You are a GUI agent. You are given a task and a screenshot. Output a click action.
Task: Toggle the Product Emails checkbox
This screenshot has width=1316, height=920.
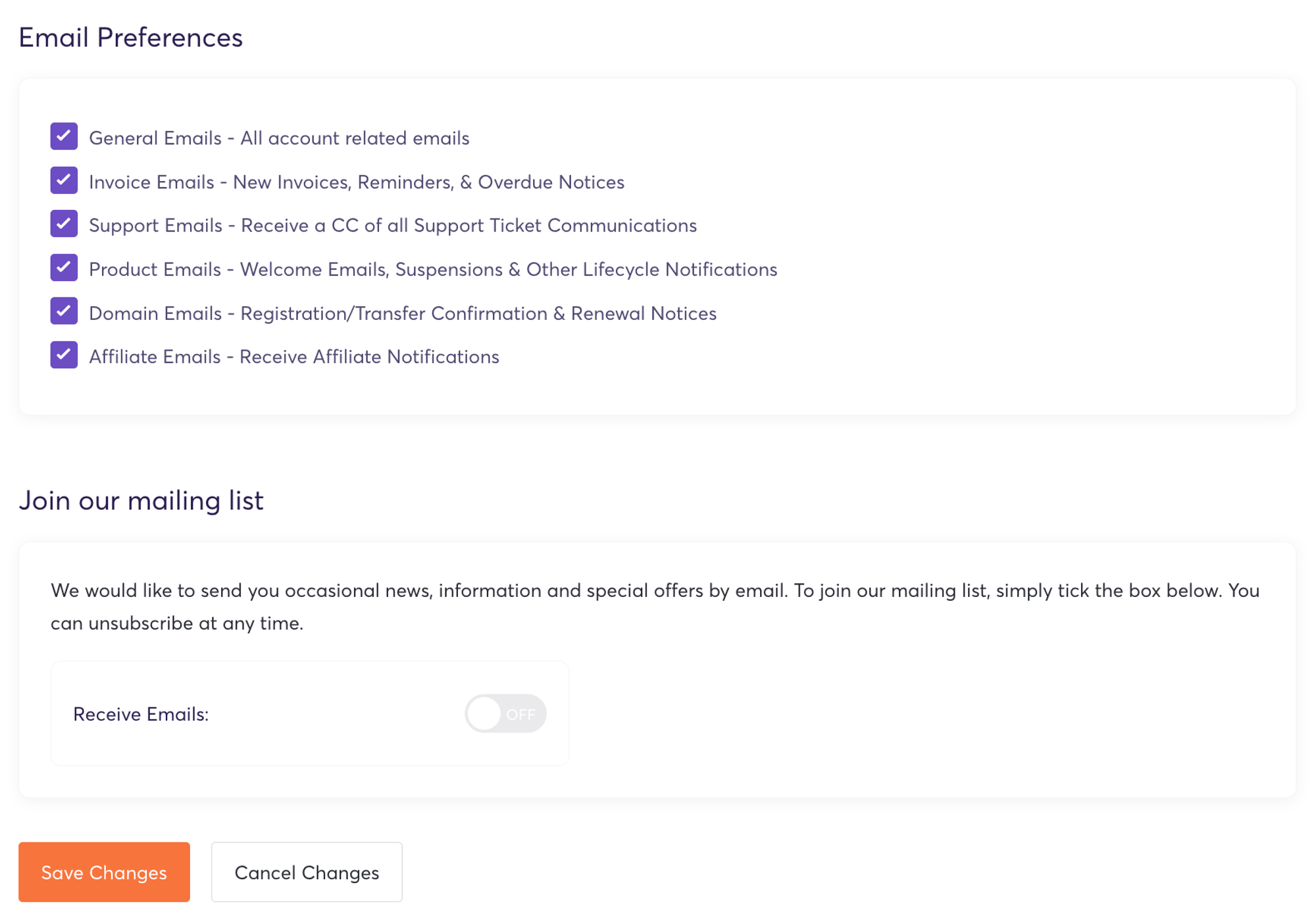coord(64,268)
